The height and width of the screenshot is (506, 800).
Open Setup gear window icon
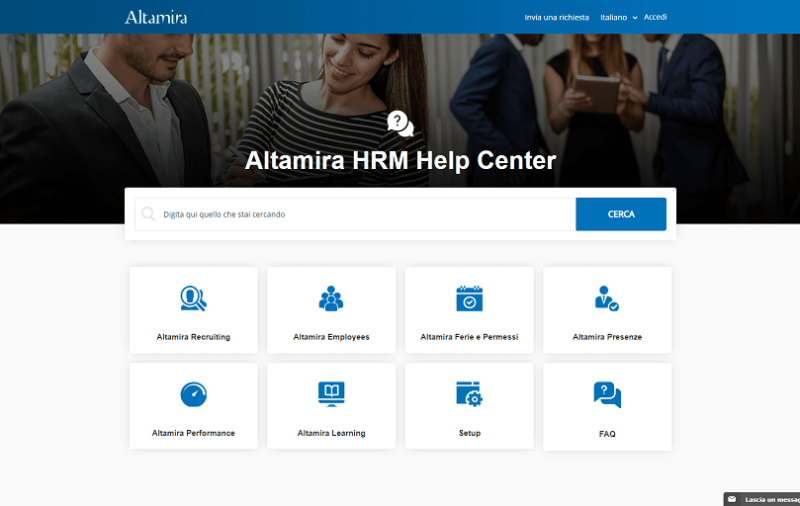469,394
